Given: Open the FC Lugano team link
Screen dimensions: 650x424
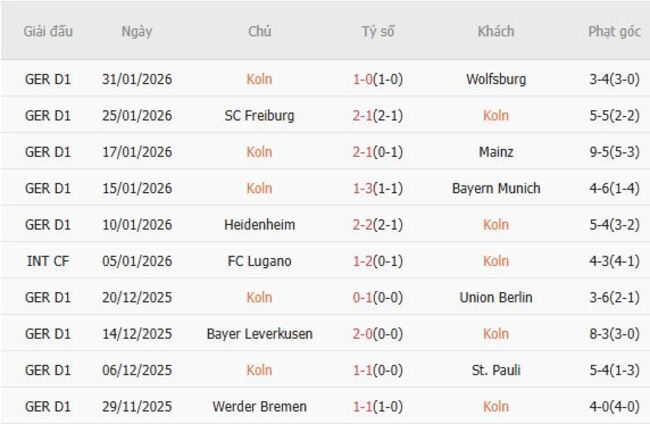Looking at the screenshot, I should [259, 261].
